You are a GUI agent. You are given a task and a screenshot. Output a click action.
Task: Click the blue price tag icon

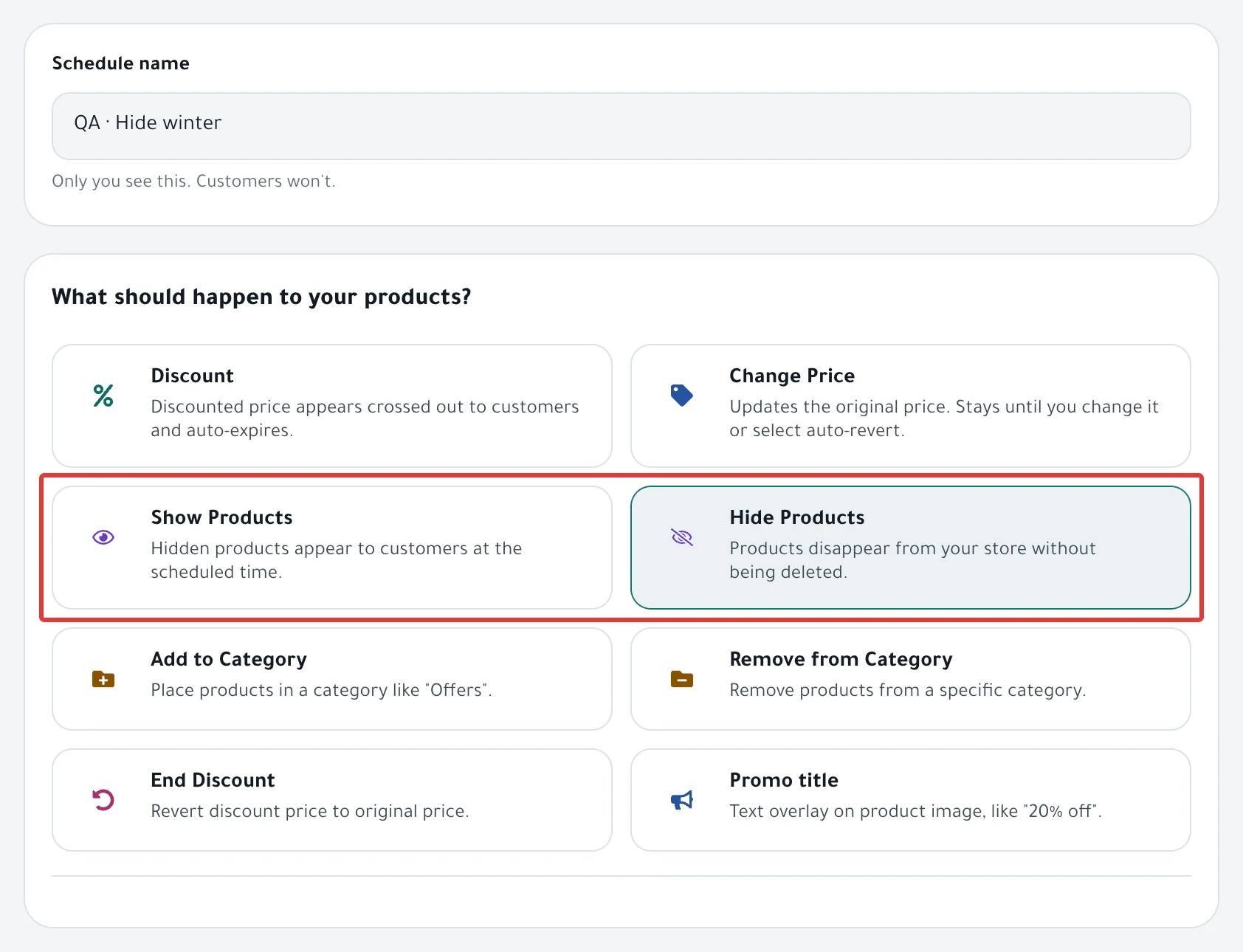tap(681, 396)
